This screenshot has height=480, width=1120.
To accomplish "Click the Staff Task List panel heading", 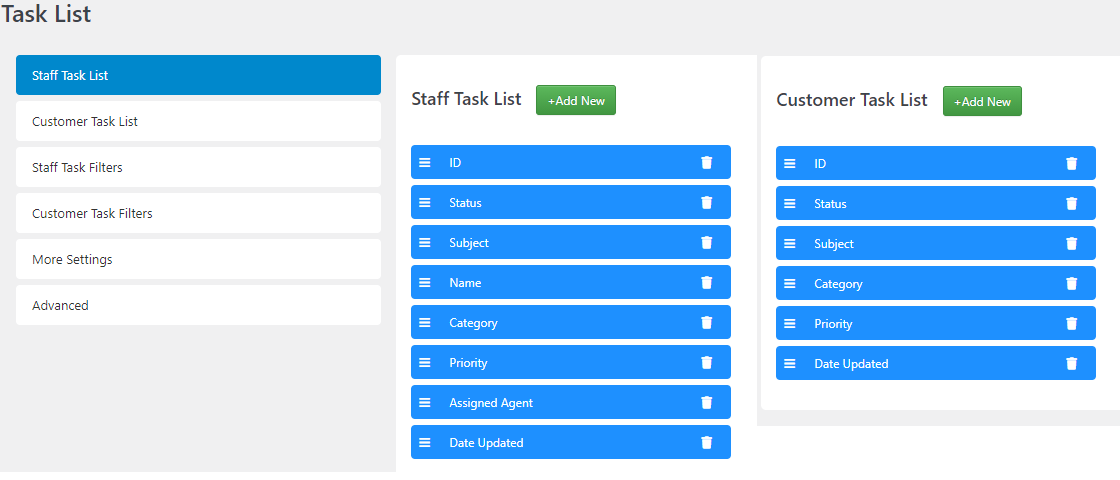I will 466,99.
